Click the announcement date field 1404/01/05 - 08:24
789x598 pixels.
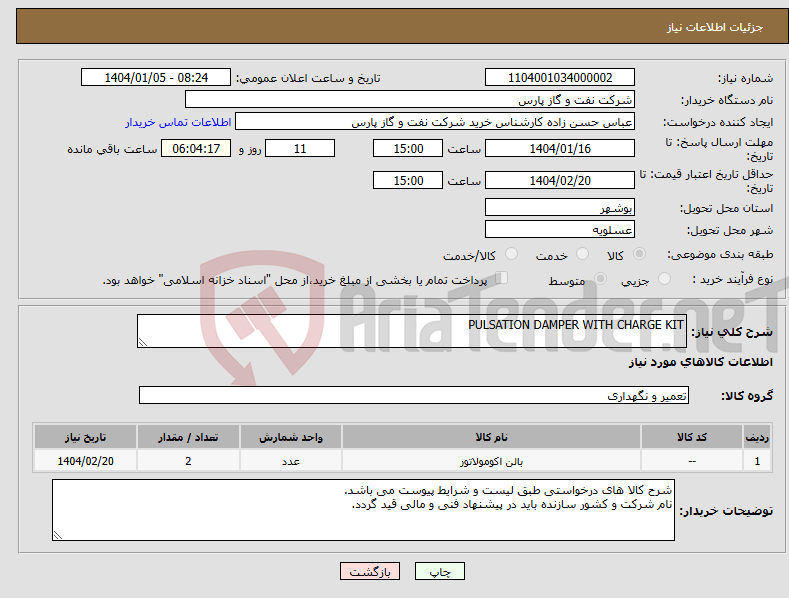[156, 78]
